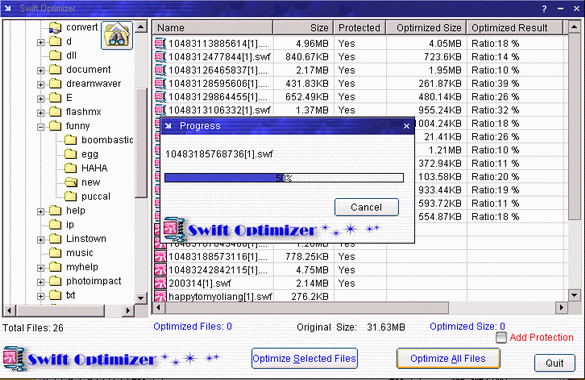Viewport: 585px width, 380px height.
Task: Click the folder tree vertical scrollbar thumb
Action: (141, 143)
